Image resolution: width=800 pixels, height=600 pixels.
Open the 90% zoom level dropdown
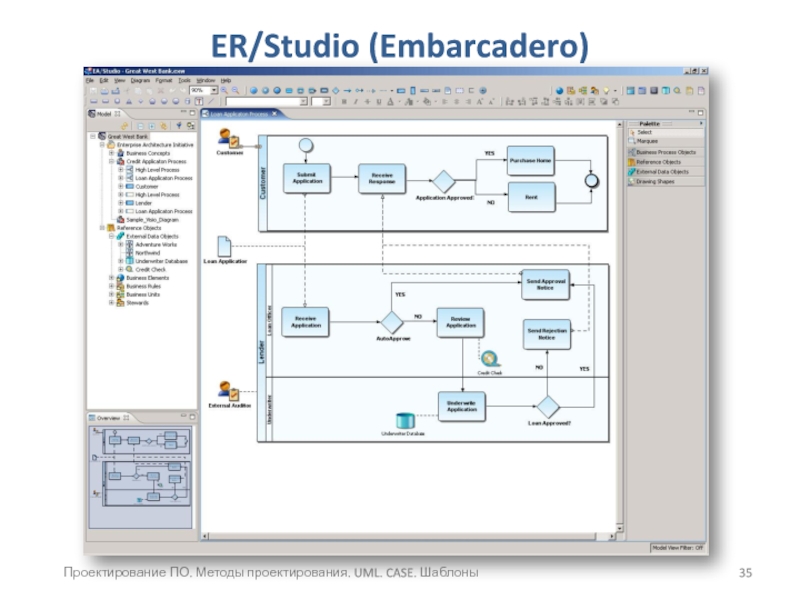(x=214, y=90)
